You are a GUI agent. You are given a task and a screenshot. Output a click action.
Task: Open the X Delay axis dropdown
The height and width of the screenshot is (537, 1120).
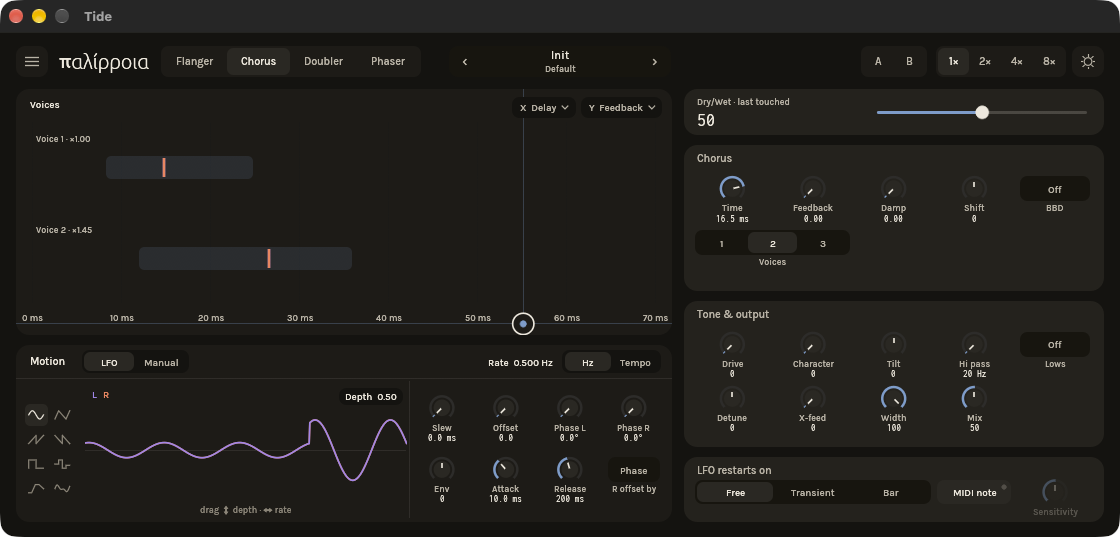click(x=544, y=108)
